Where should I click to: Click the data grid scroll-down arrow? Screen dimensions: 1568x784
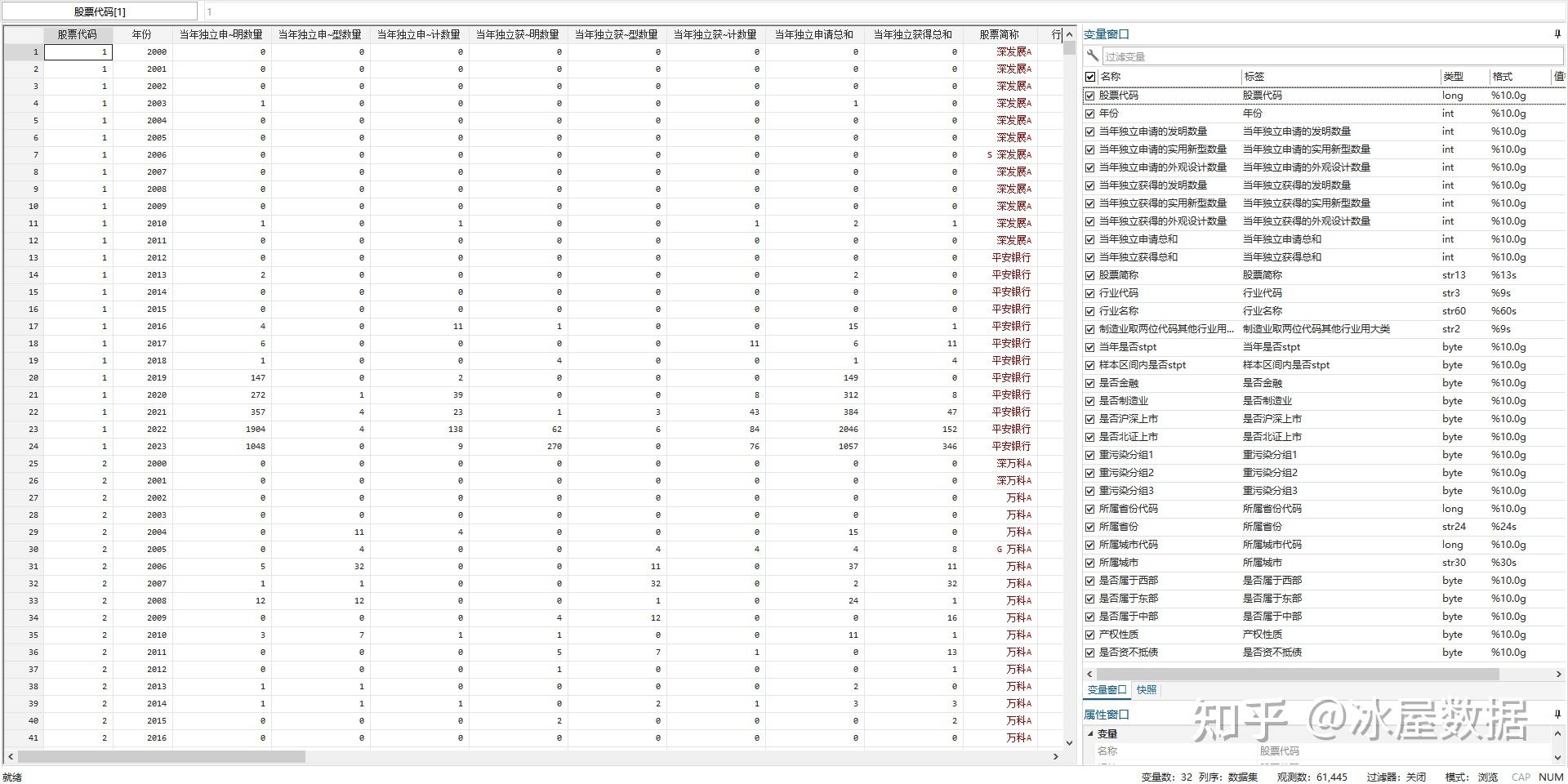1069,743
